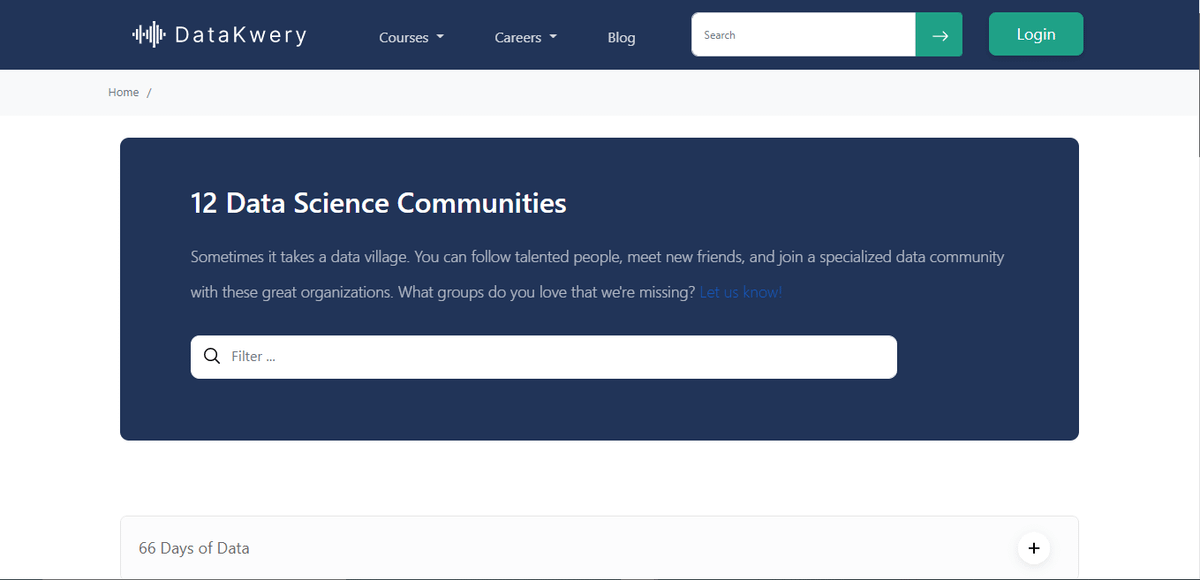Open the Courses dropdown menu
Image resolution: width=1200 pixels, height=580 pixels.
404,38
